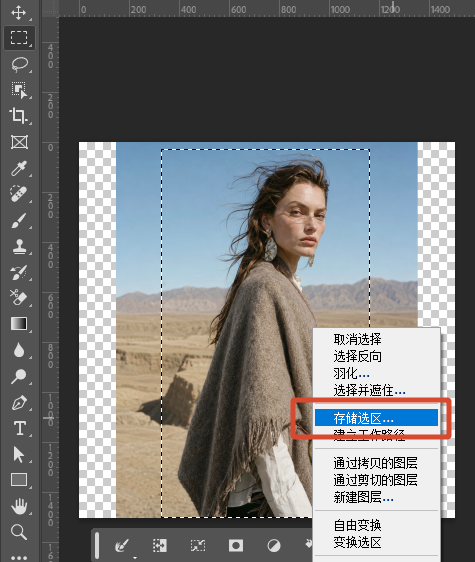Select the Brush tool
The height and width of the screenshot is (562, 475).
19,220
